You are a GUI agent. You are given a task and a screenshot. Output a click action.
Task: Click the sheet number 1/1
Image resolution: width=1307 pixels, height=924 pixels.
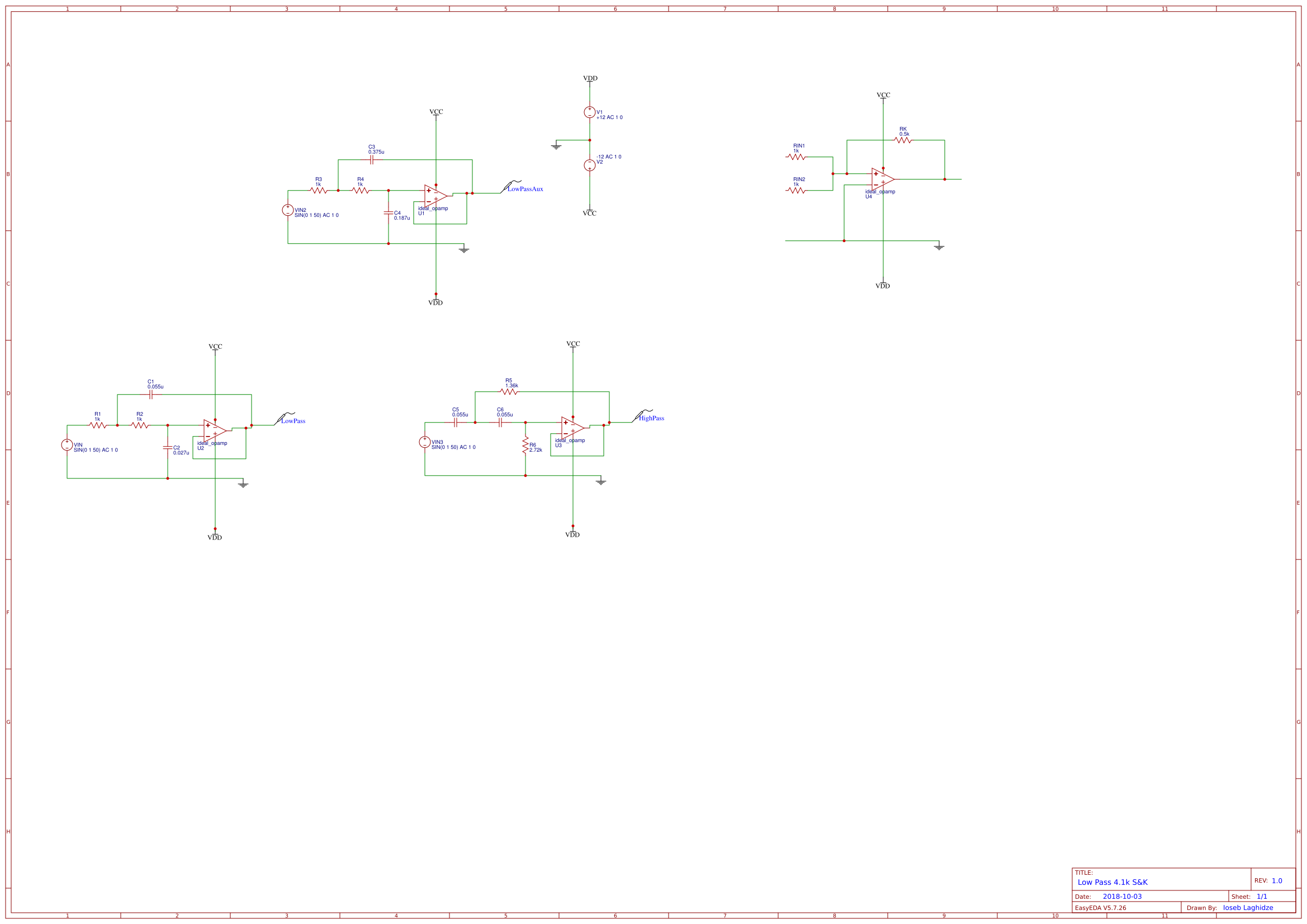pyautogui.click(x=1262, y=897)
